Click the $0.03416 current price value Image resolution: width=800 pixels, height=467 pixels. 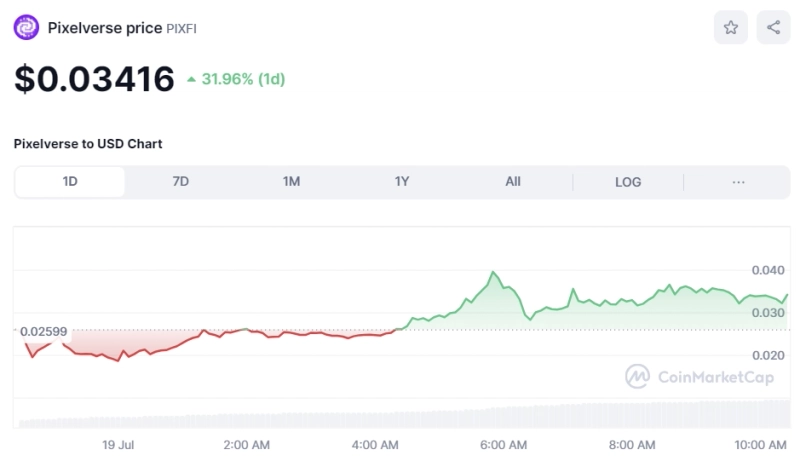(x=94, y=79)
